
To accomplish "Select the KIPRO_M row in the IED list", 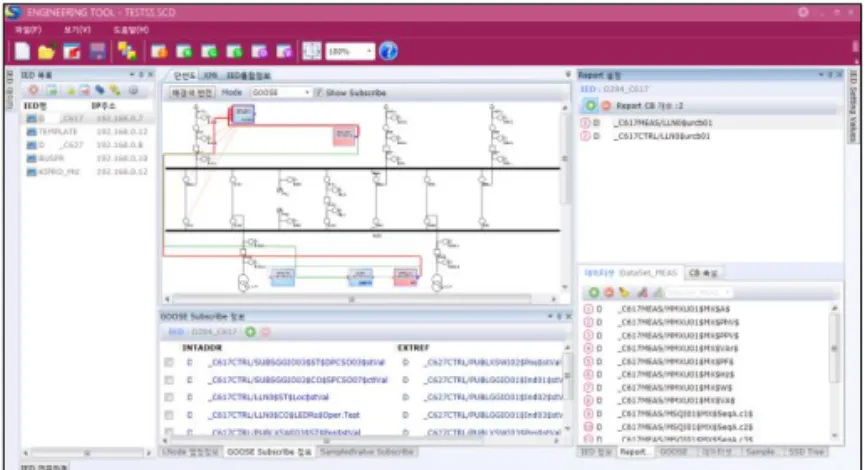I will coord(87,172).
